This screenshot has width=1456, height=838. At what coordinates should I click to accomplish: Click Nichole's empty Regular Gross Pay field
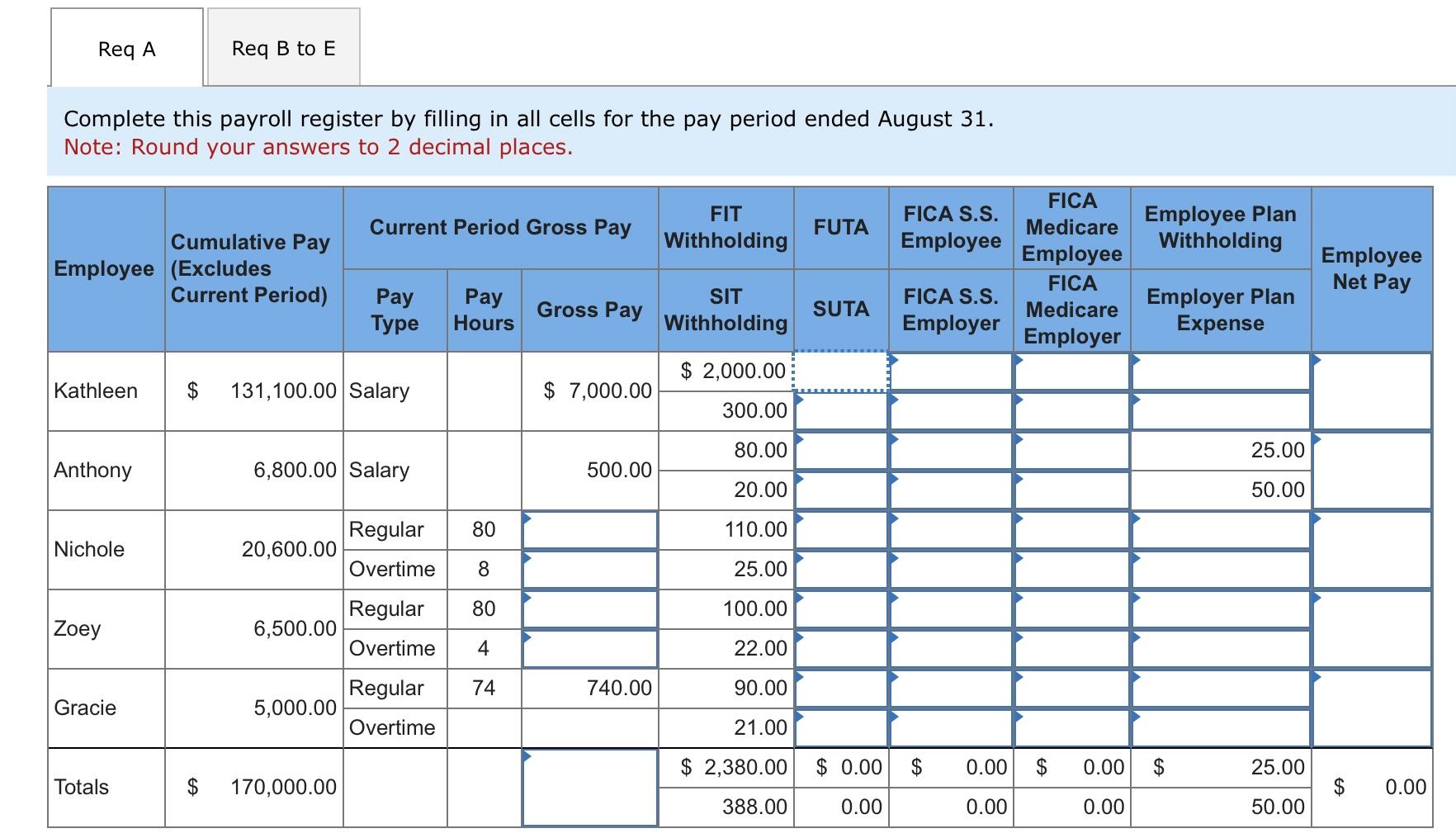[x=589, y=530]
